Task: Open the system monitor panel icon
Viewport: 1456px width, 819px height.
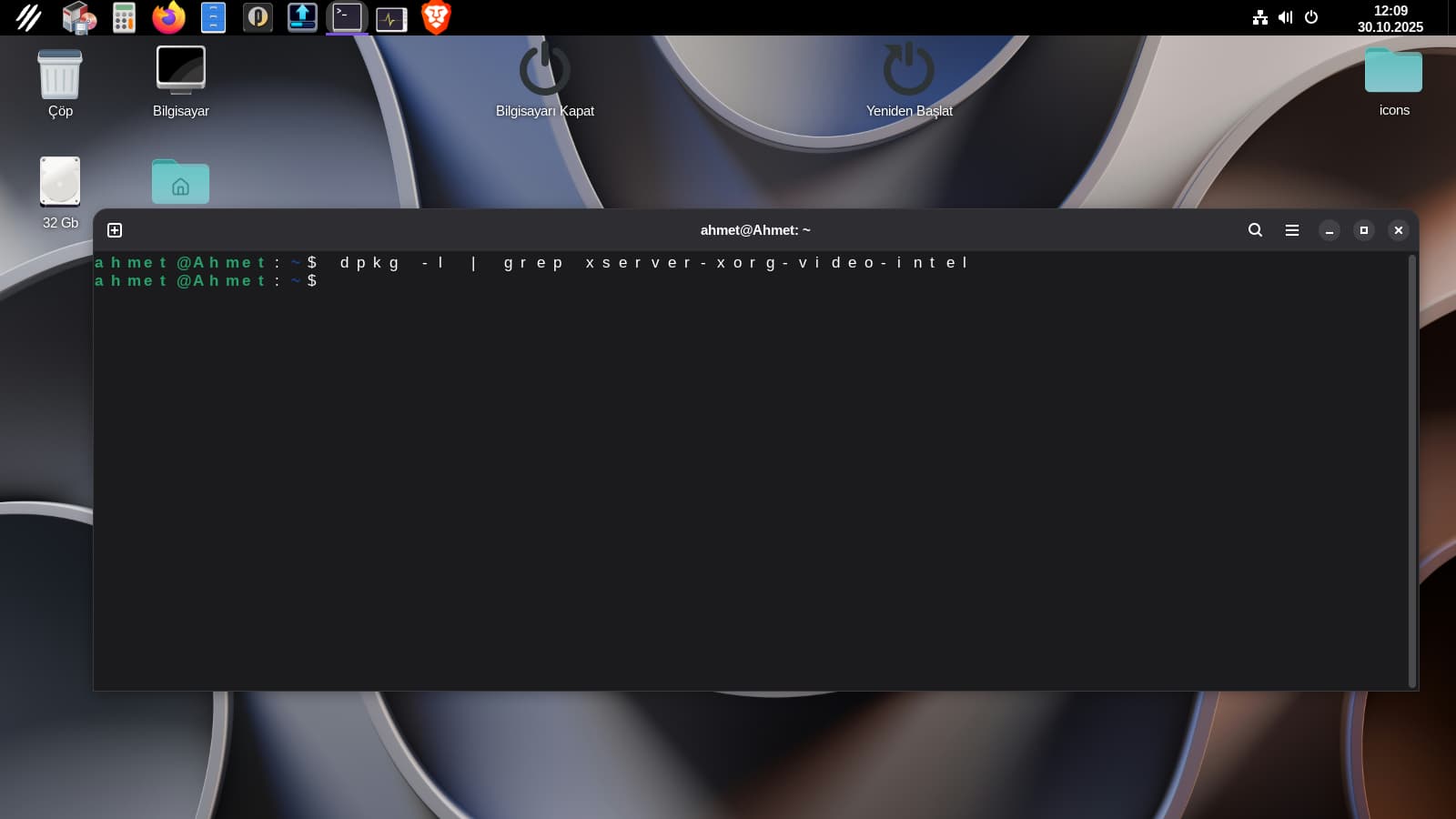Action: click(x=391, y=18)
